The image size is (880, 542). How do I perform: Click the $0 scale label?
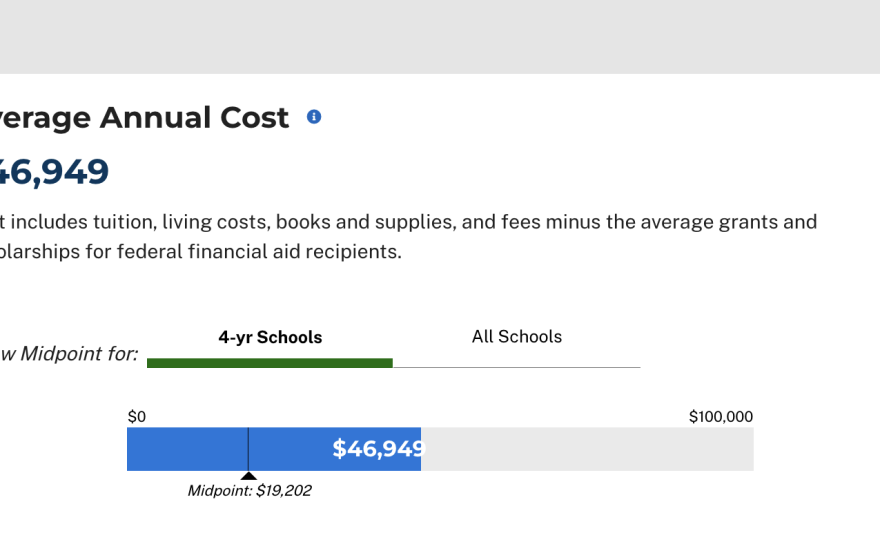[x=137, y=417]
